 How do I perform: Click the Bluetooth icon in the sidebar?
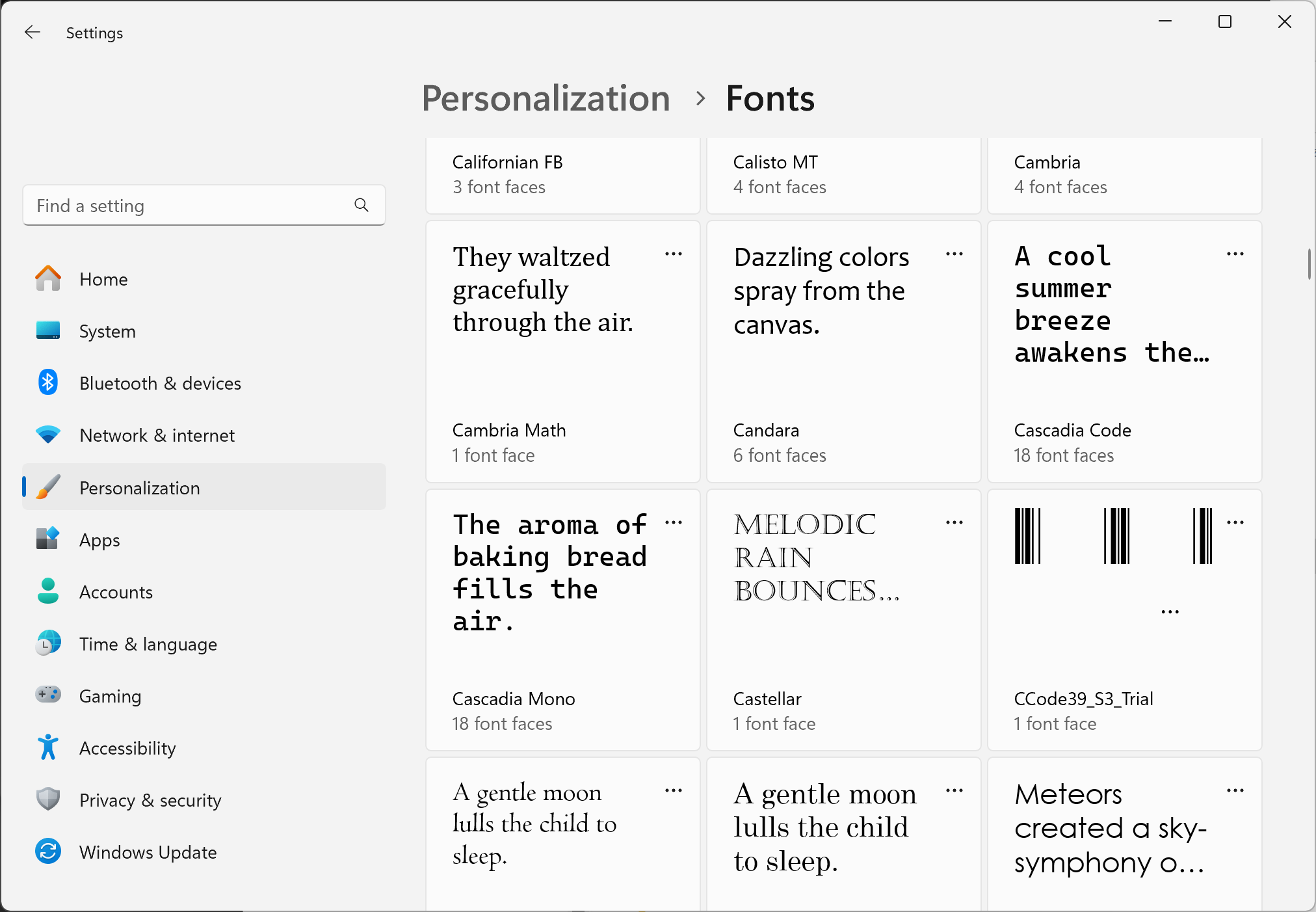(48, 382)
